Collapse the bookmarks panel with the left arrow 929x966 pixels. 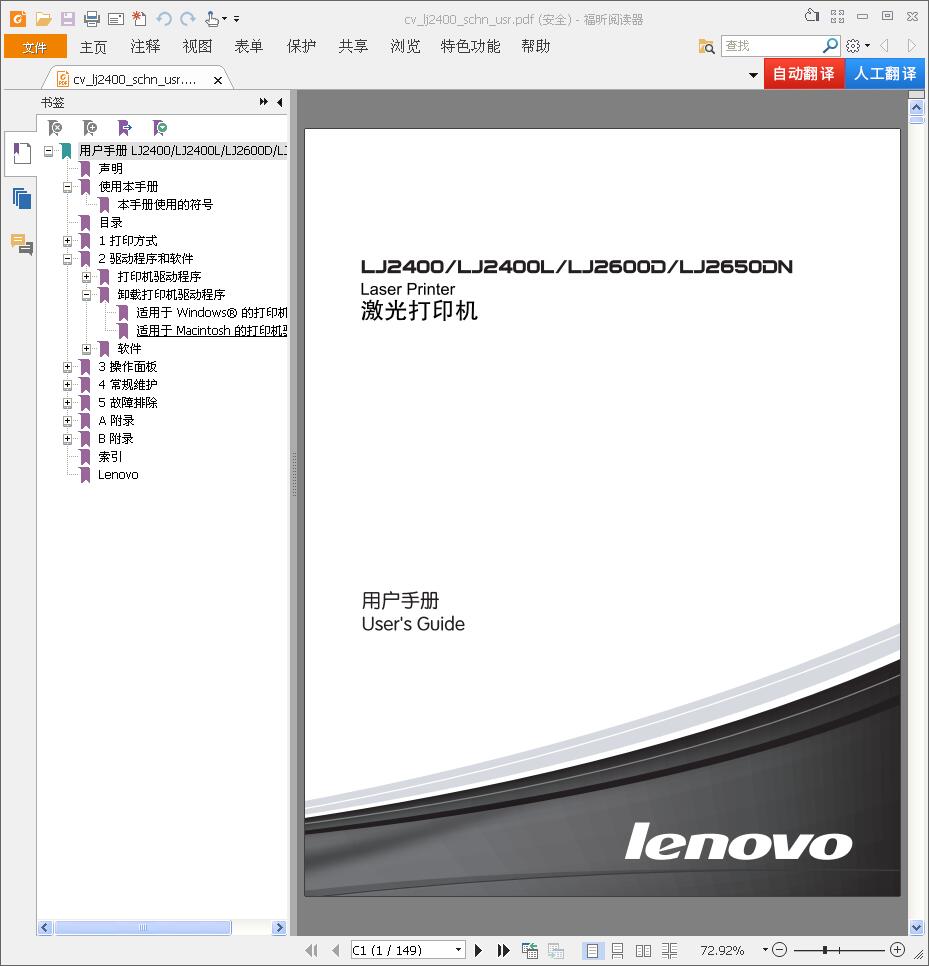[x=280, y=102]
